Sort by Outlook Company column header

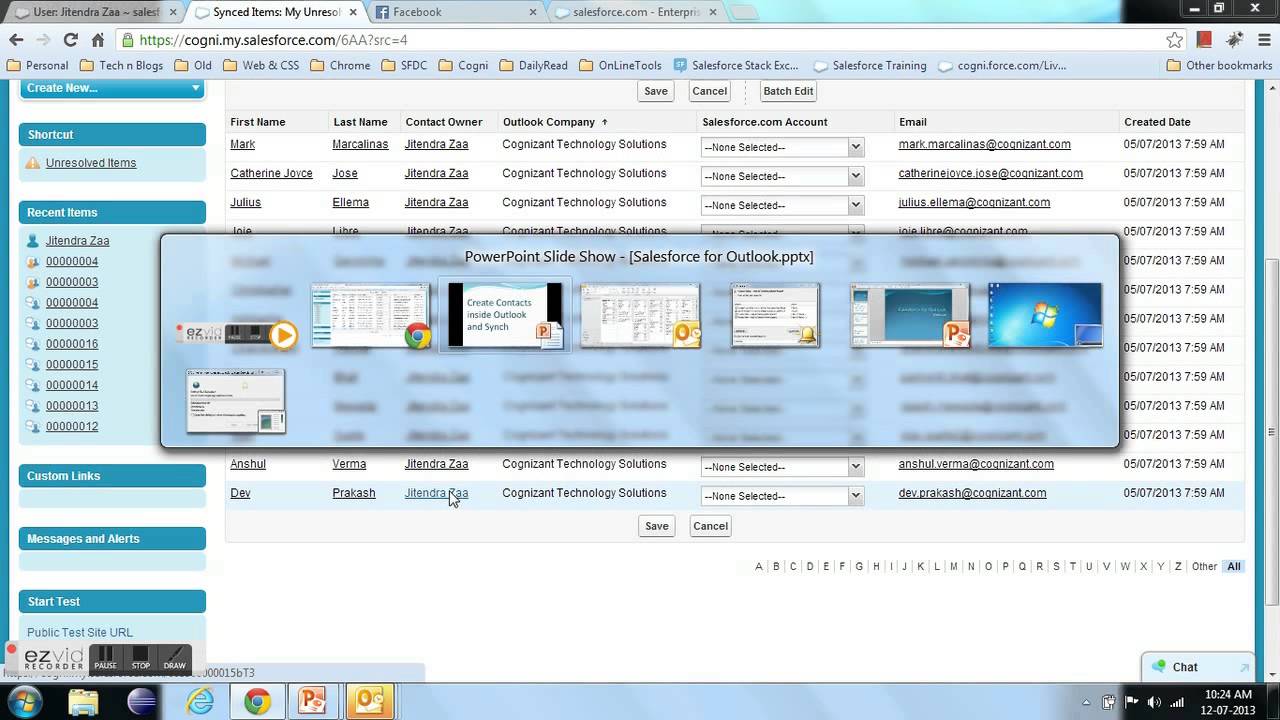[549, 122]
